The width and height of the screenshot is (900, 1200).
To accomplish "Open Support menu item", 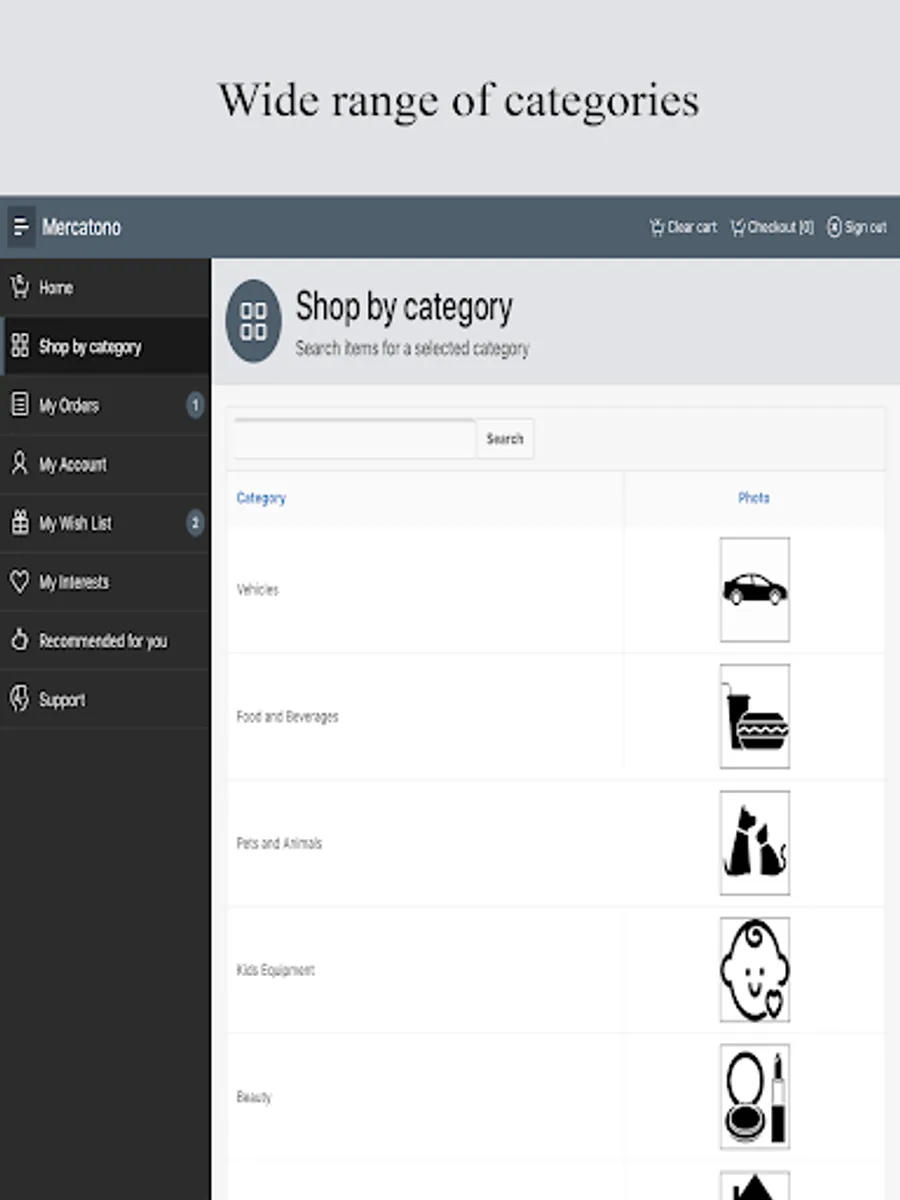I will point(105,700).
